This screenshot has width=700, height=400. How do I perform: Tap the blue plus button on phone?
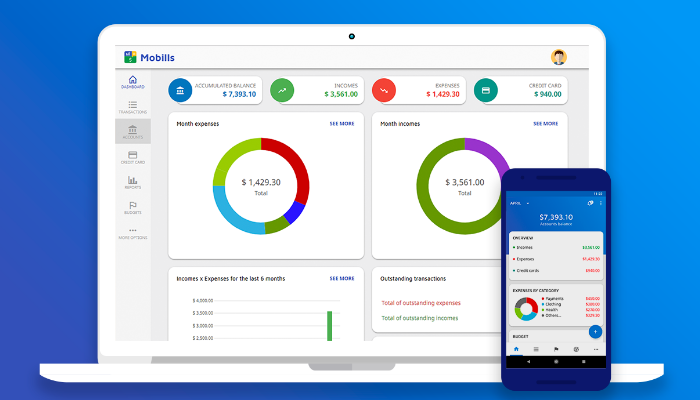[x=595, y=331]
